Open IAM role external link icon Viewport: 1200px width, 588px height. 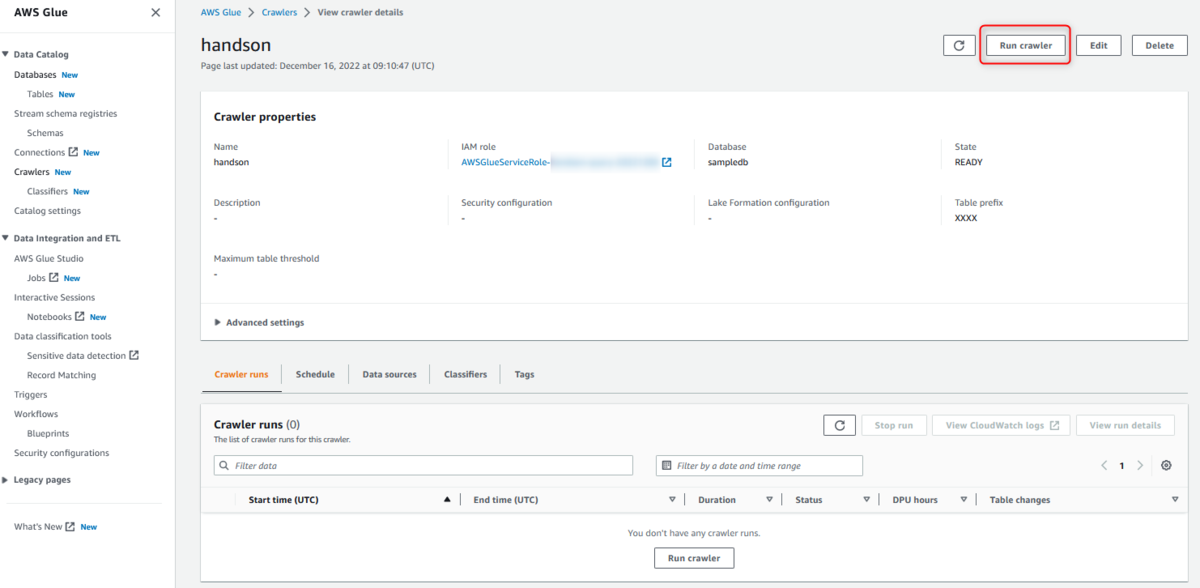667,162
